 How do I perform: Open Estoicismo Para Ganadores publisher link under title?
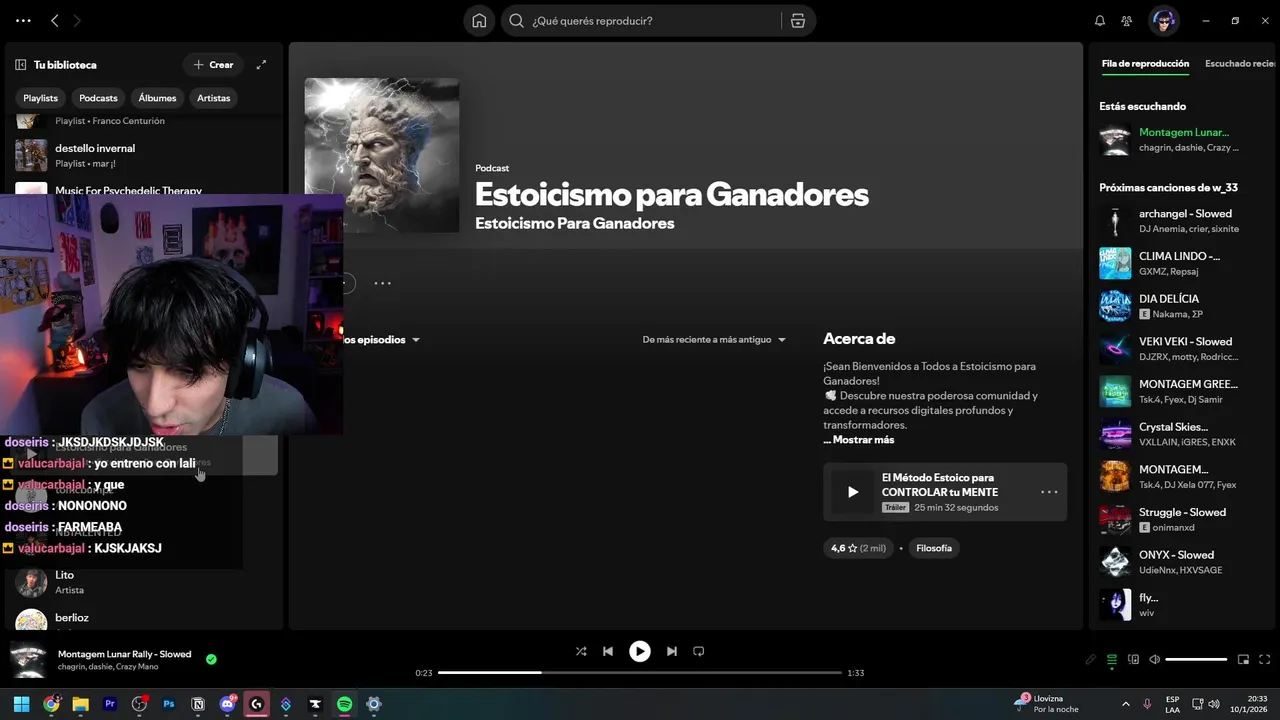[574, 223]
